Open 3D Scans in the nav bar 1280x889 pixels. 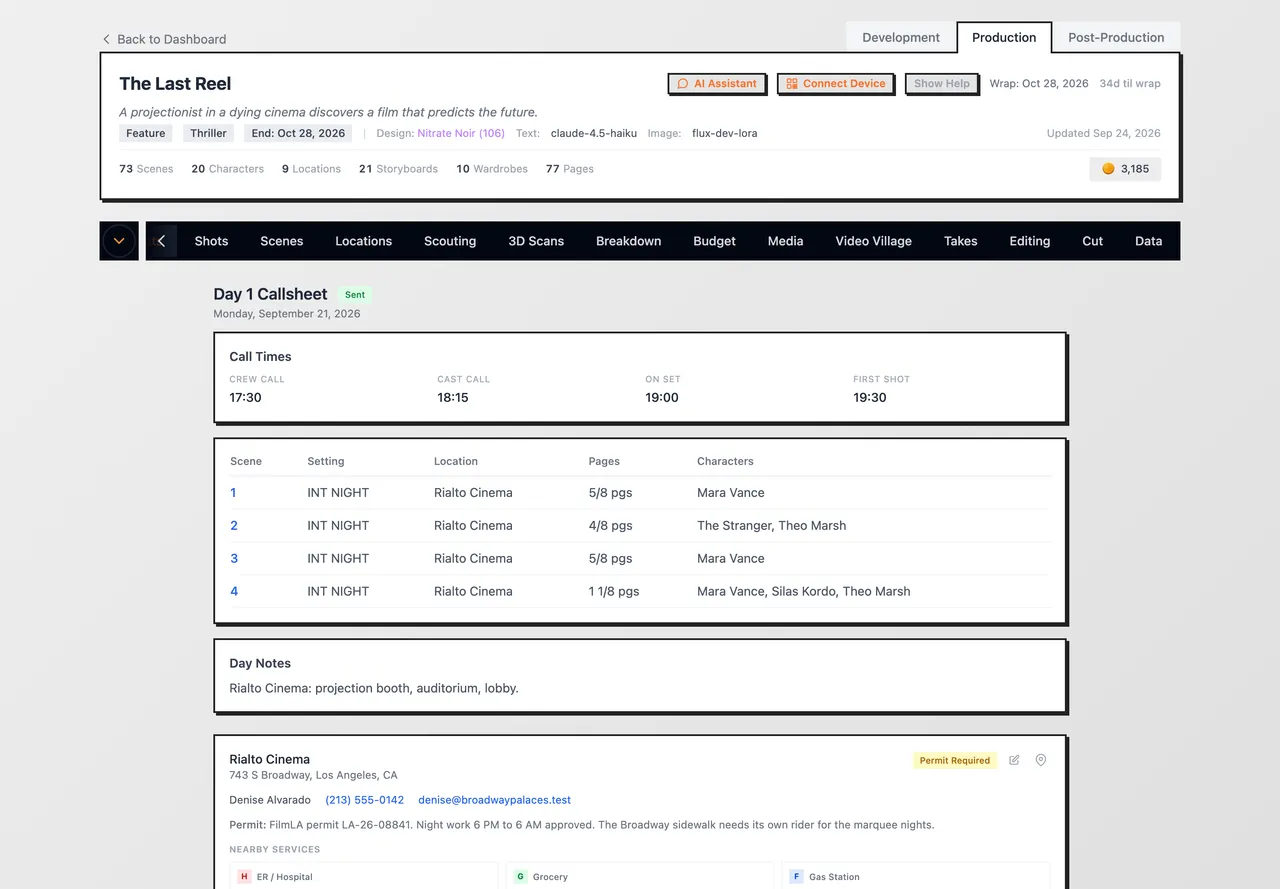536,241
